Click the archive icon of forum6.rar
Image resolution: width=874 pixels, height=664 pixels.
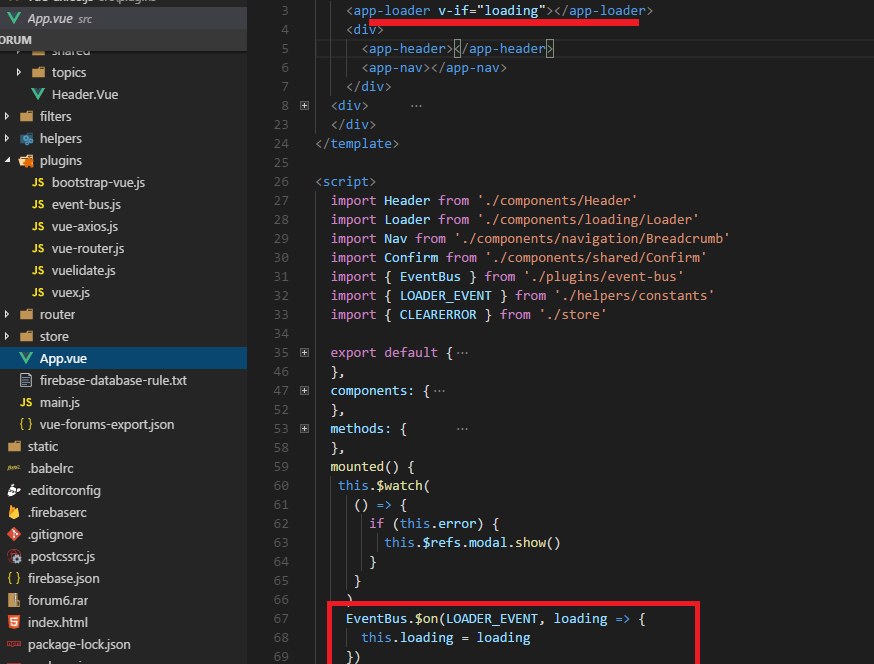pyautogui.click(x=14, y=600)
